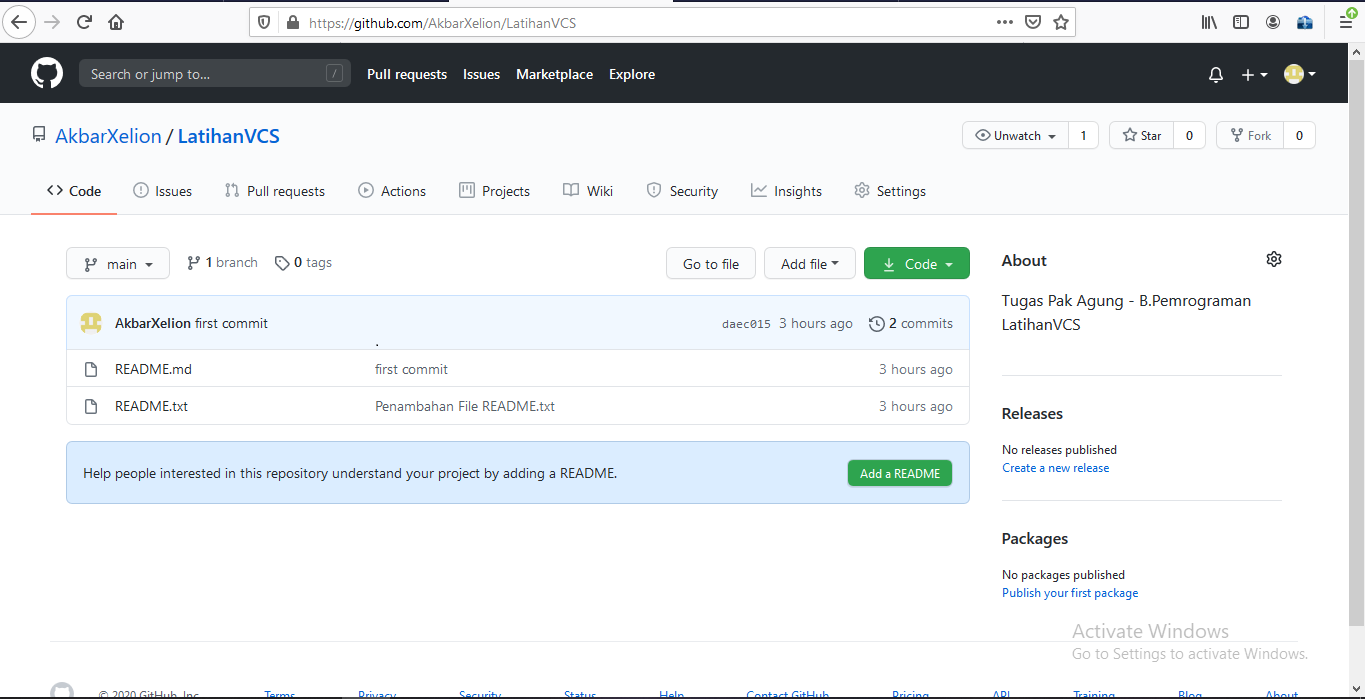
Task: Go to Marketplace
Action: point(554,74)
